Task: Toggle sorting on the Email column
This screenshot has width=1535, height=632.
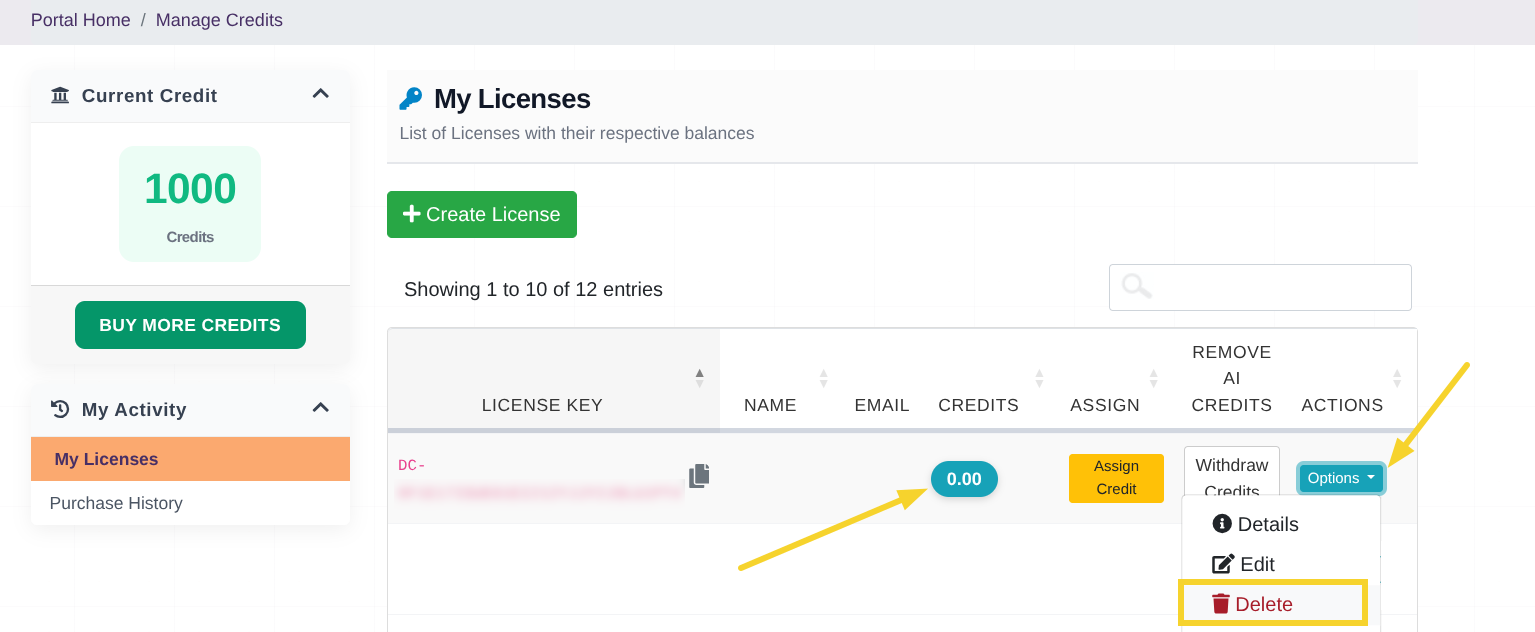Action: [x=881, y=405]
